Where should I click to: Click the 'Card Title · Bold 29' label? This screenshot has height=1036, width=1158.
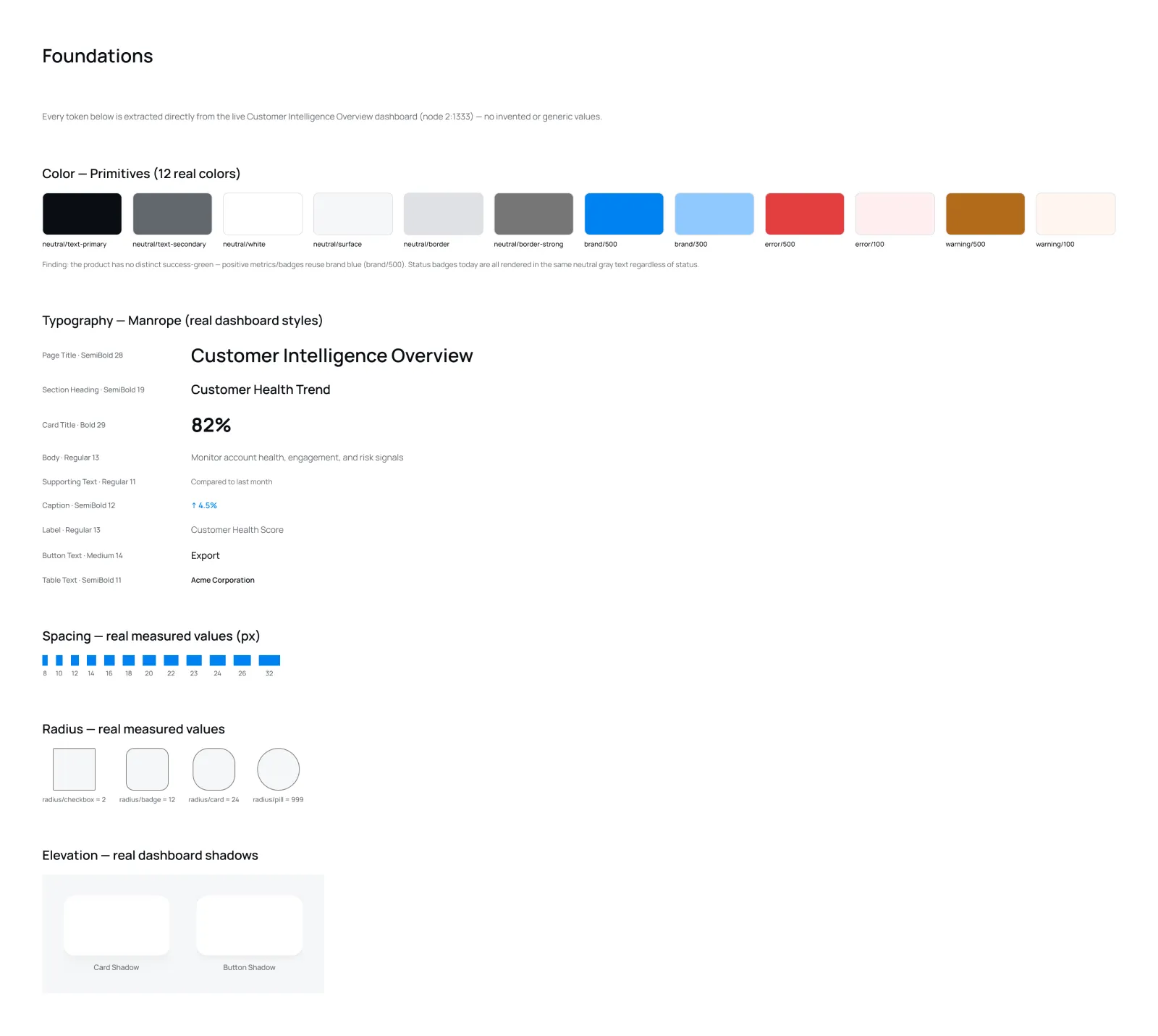[x=74, y=425]
